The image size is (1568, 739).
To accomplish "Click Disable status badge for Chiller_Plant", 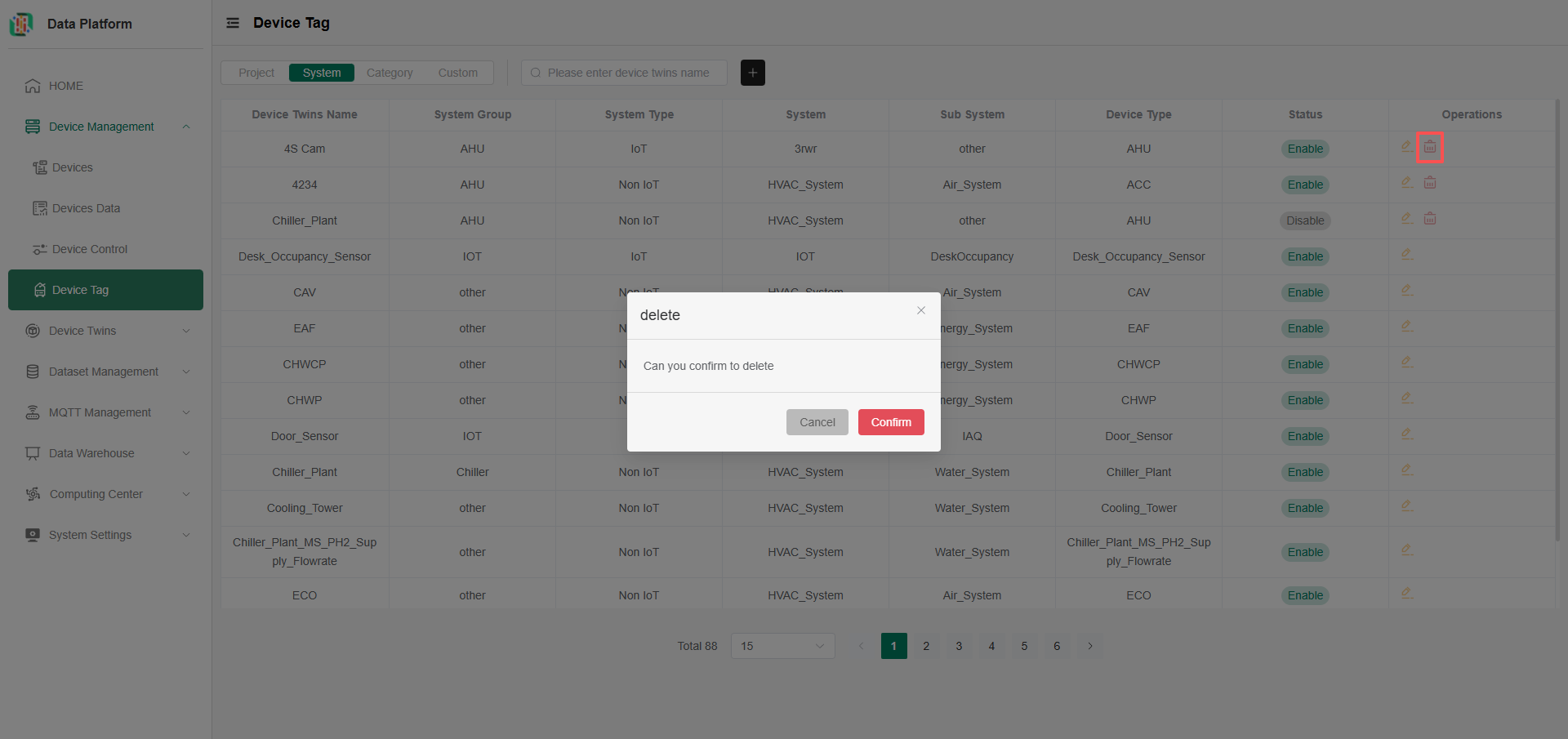I will coord(1304,220).
